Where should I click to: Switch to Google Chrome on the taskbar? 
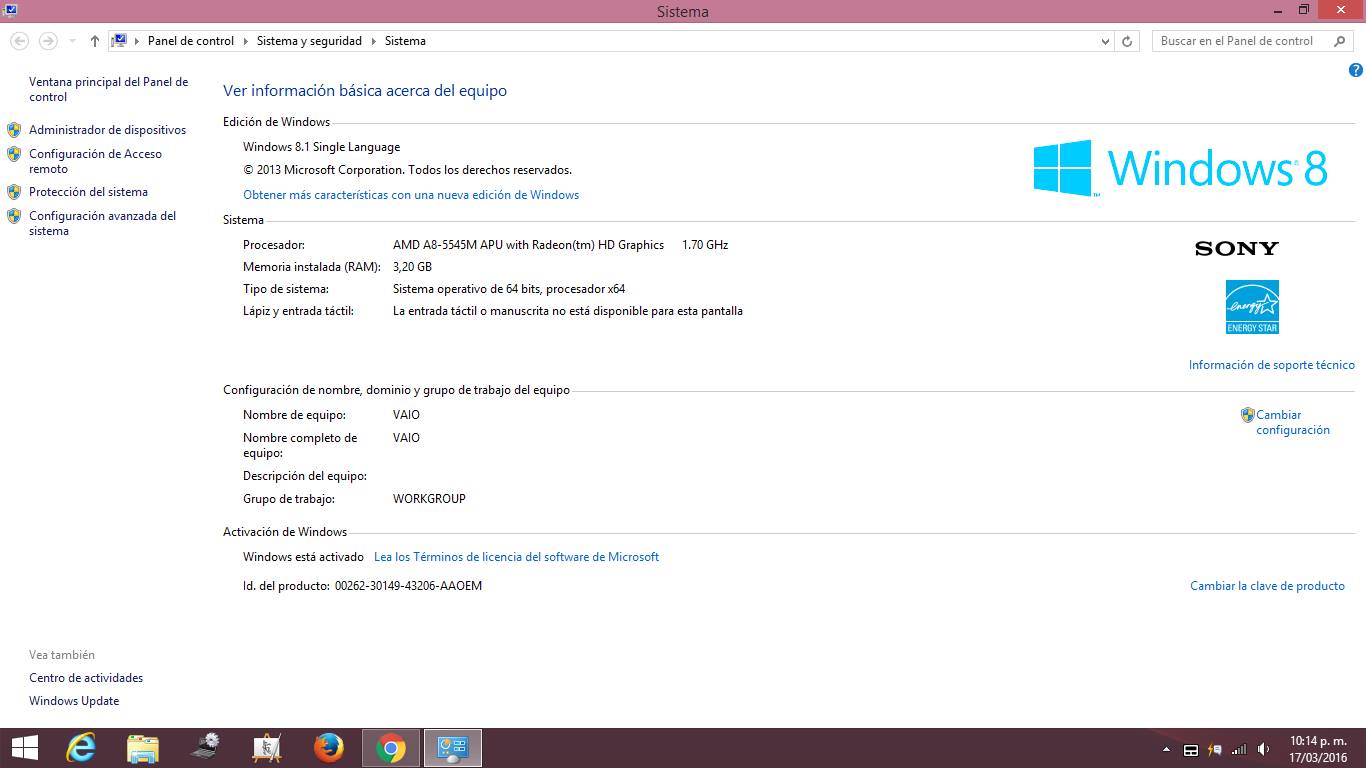(x=391, y=748)
